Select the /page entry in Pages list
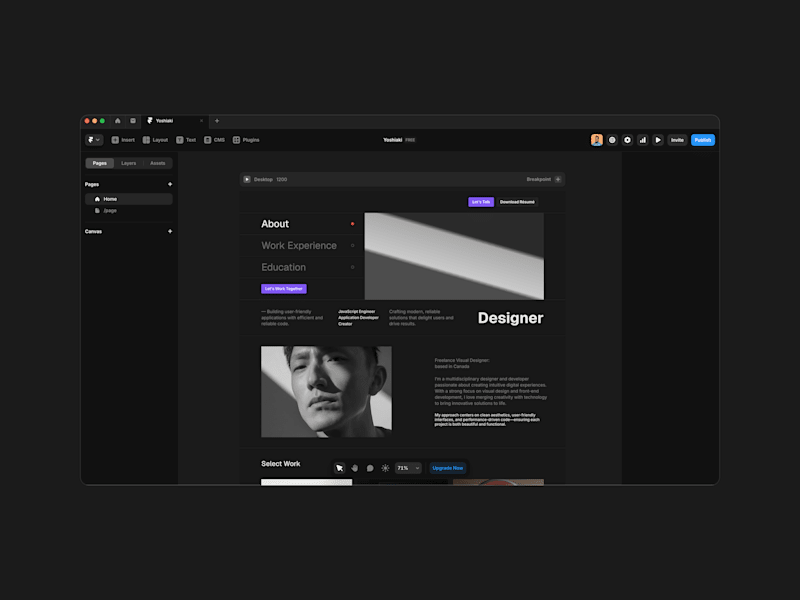 tap(129, 210)
